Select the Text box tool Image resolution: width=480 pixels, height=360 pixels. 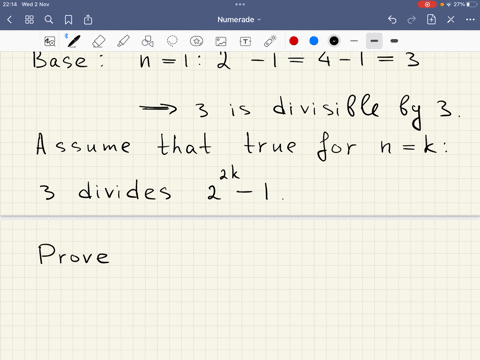click(x=245, y=41)
